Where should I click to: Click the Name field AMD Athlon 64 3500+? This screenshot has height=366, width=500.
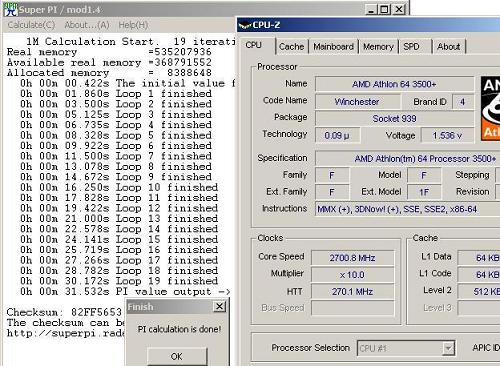pyautogui.click(x=394, y=84)
